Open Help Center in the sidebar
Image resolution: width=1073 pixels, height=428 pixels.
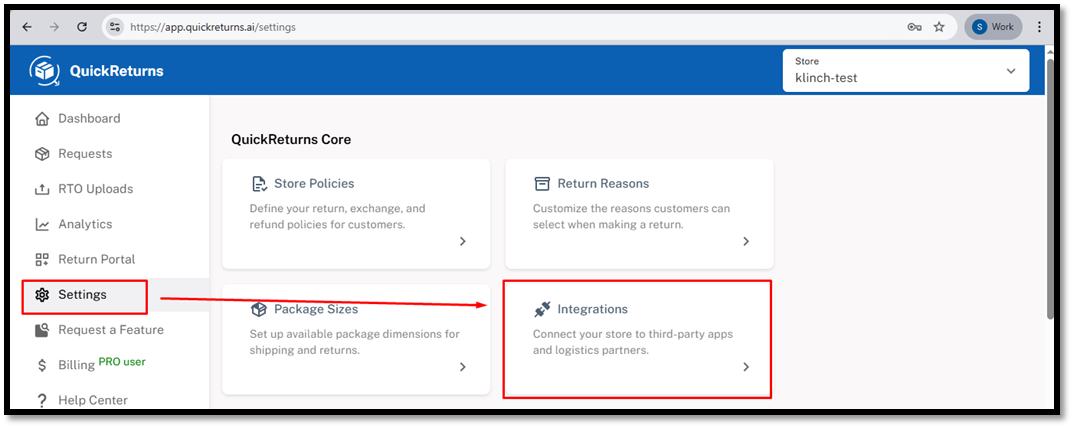93,401
